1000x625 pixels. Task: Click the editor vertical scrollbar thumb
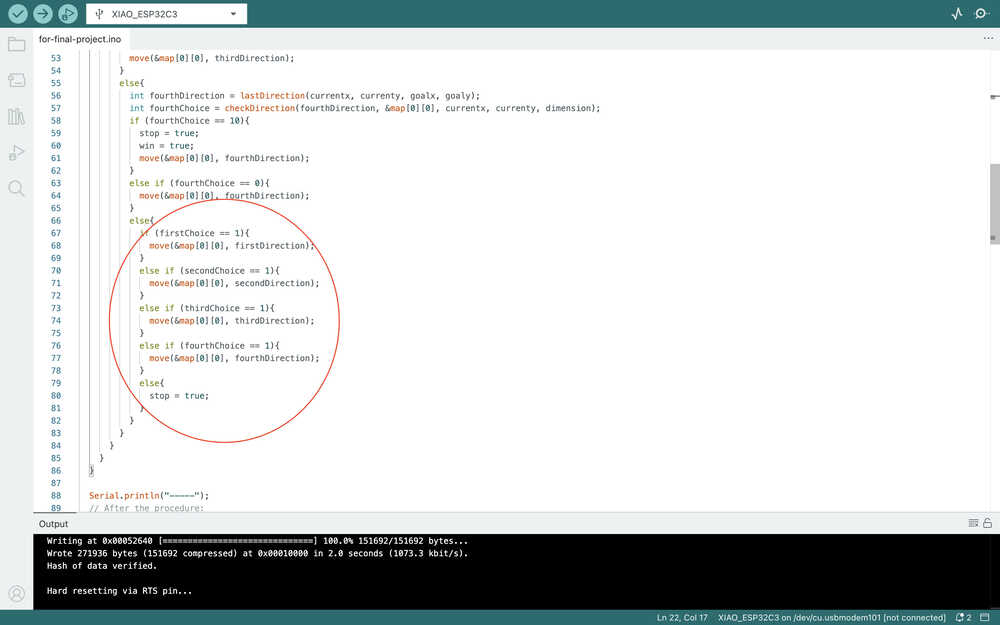coord(994,204)
